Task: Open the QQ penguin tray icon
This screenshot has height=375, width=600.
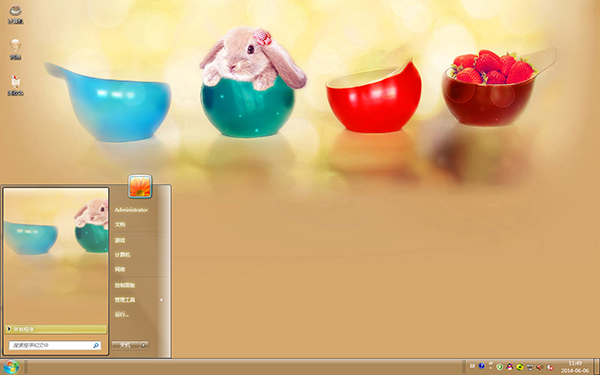Action: click(x=510, y=367)
